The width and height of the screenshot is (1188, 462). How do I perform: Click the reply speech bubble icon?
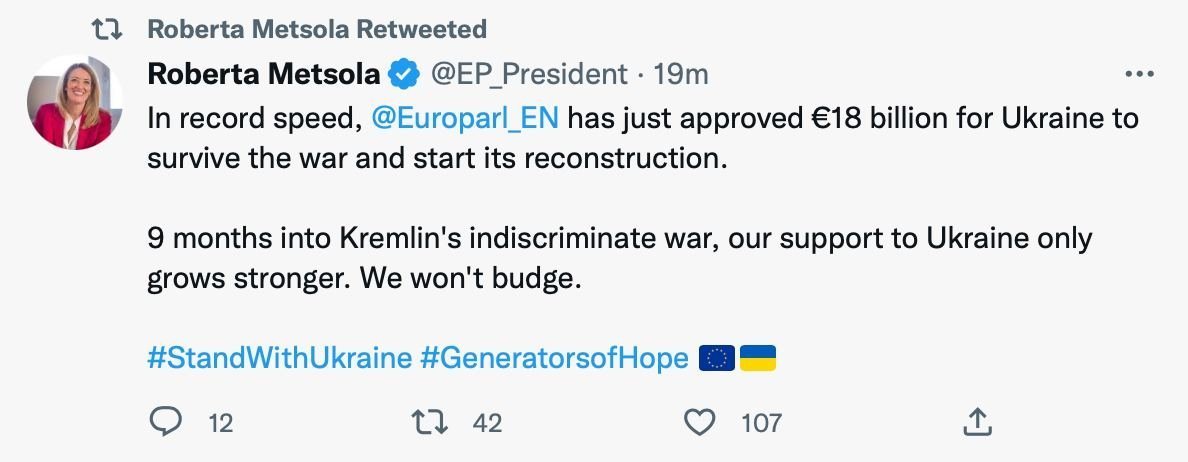pos(163,423)
